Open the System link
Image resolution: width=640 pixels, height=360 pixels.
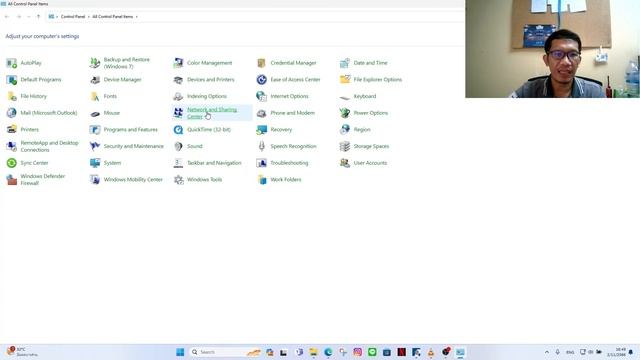112,163
